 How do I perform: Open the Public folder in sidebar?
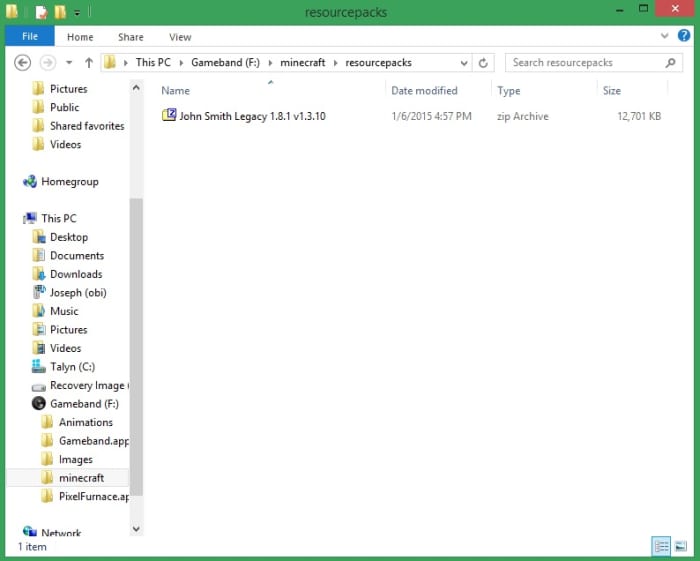point(64,108)
